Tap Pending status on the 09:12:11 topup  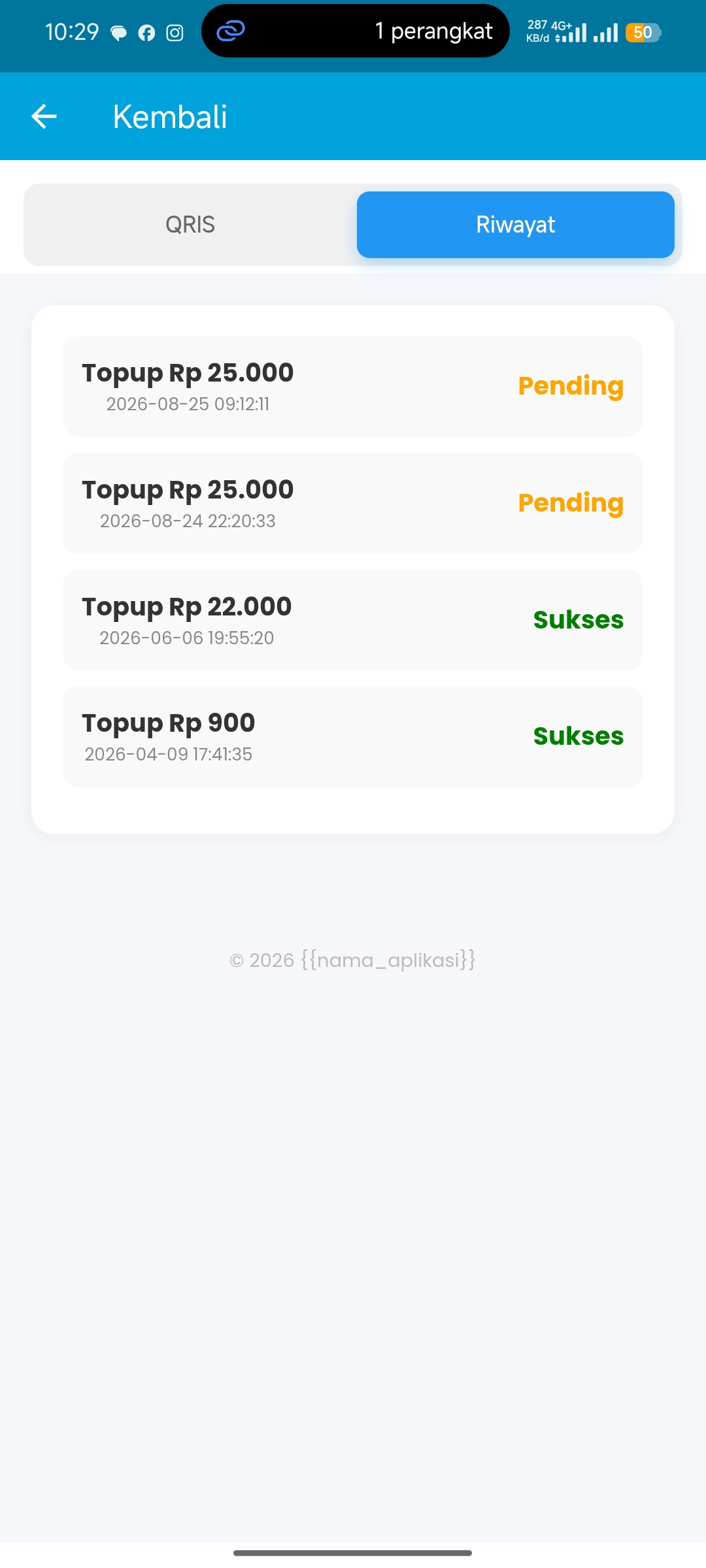click(x=571, y=386)
